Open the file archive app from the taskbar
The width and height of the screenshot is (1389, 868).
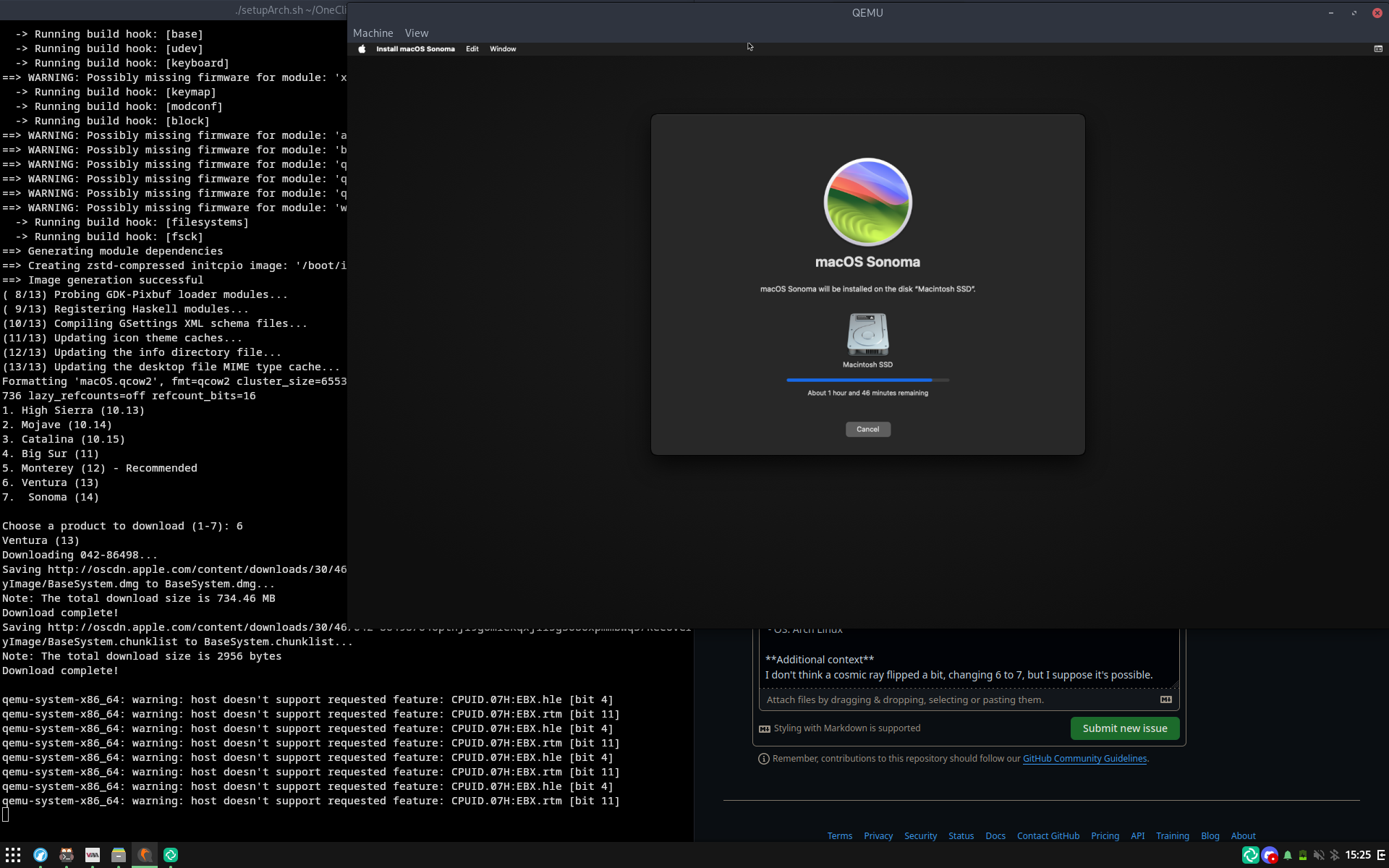click(119, 855)
